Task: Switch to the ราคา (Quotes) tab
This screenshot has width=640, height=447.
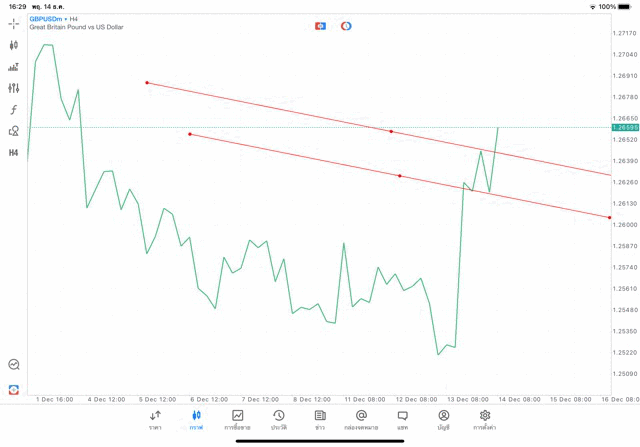Action: (155, 419)
